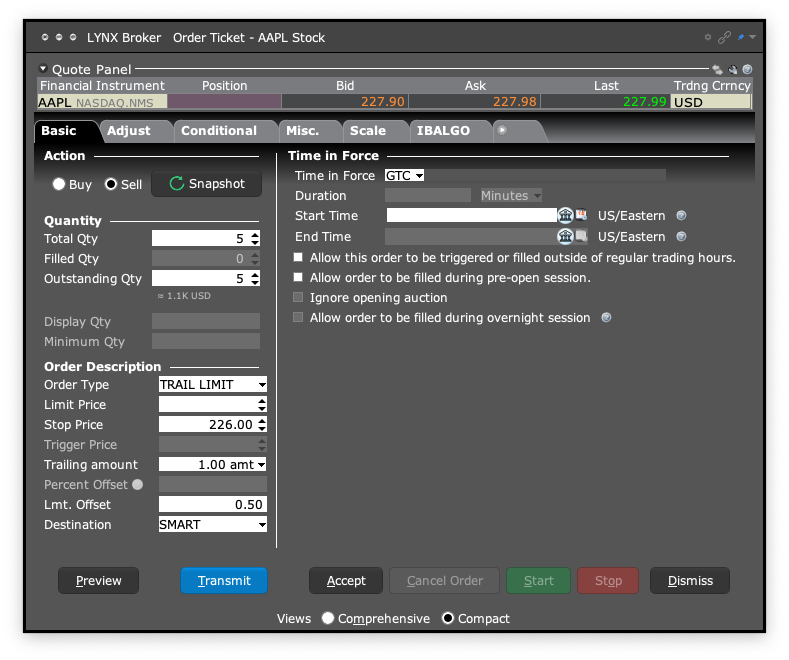
Task: Collapse the Quote Panel section
Action: pyautogui.click(x=43, y=70)
